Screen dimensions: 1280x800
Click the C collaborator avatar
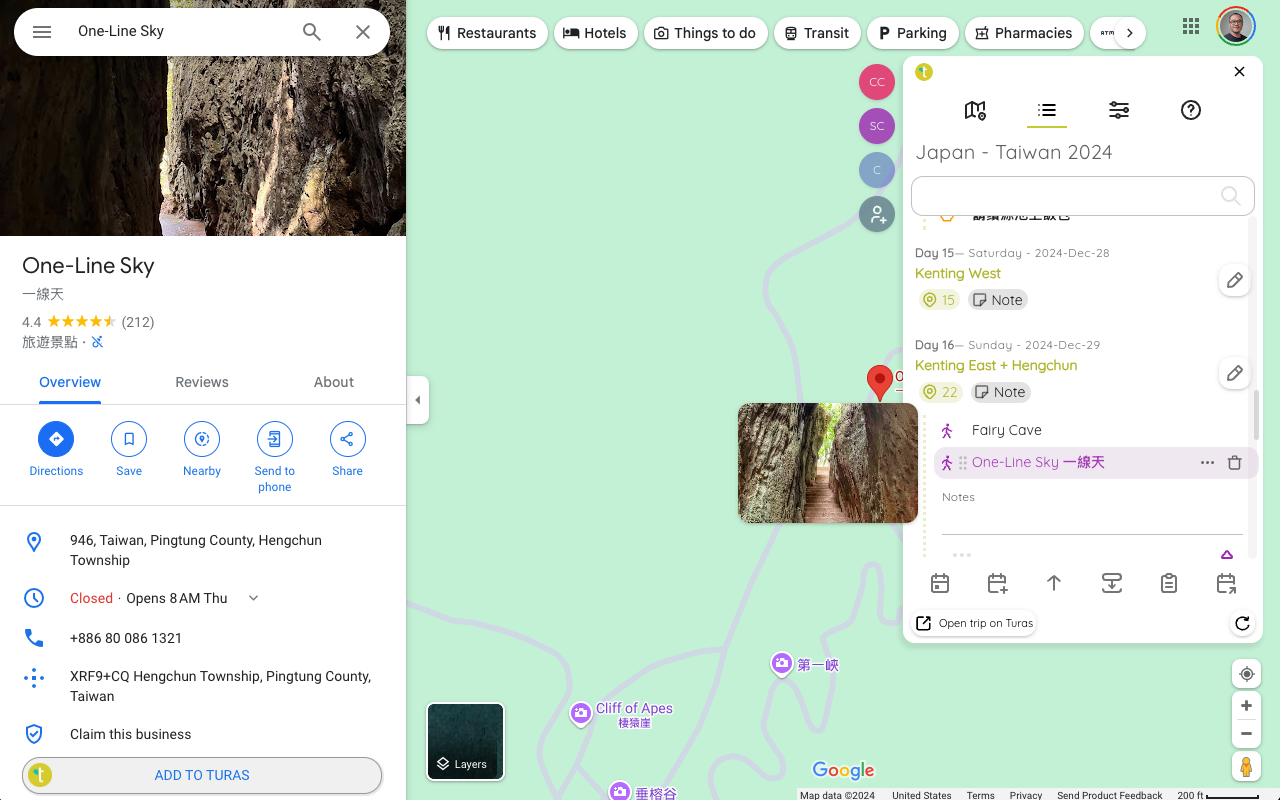click(877, 170)
